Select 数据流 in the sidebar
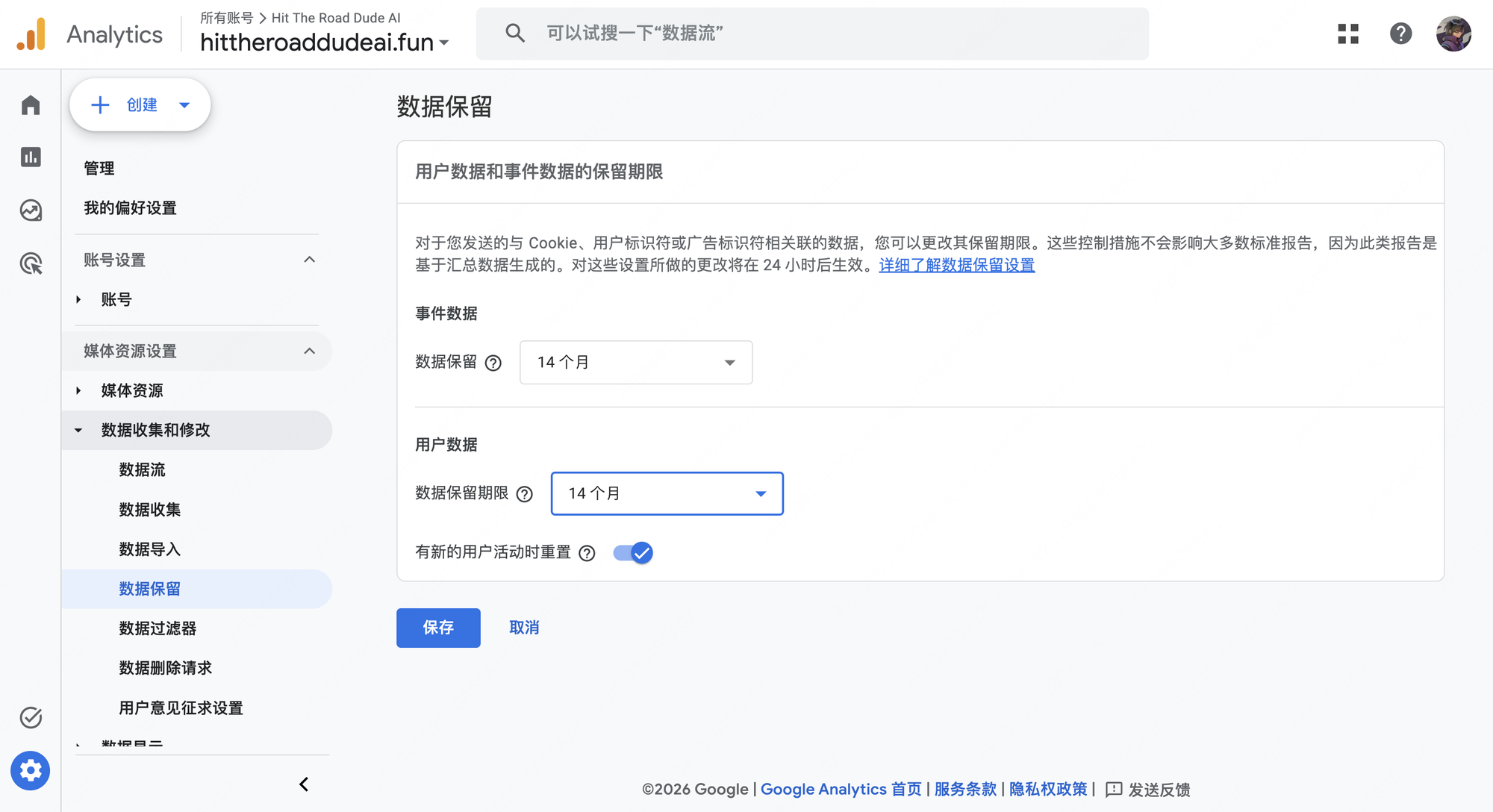 (142, 469)
